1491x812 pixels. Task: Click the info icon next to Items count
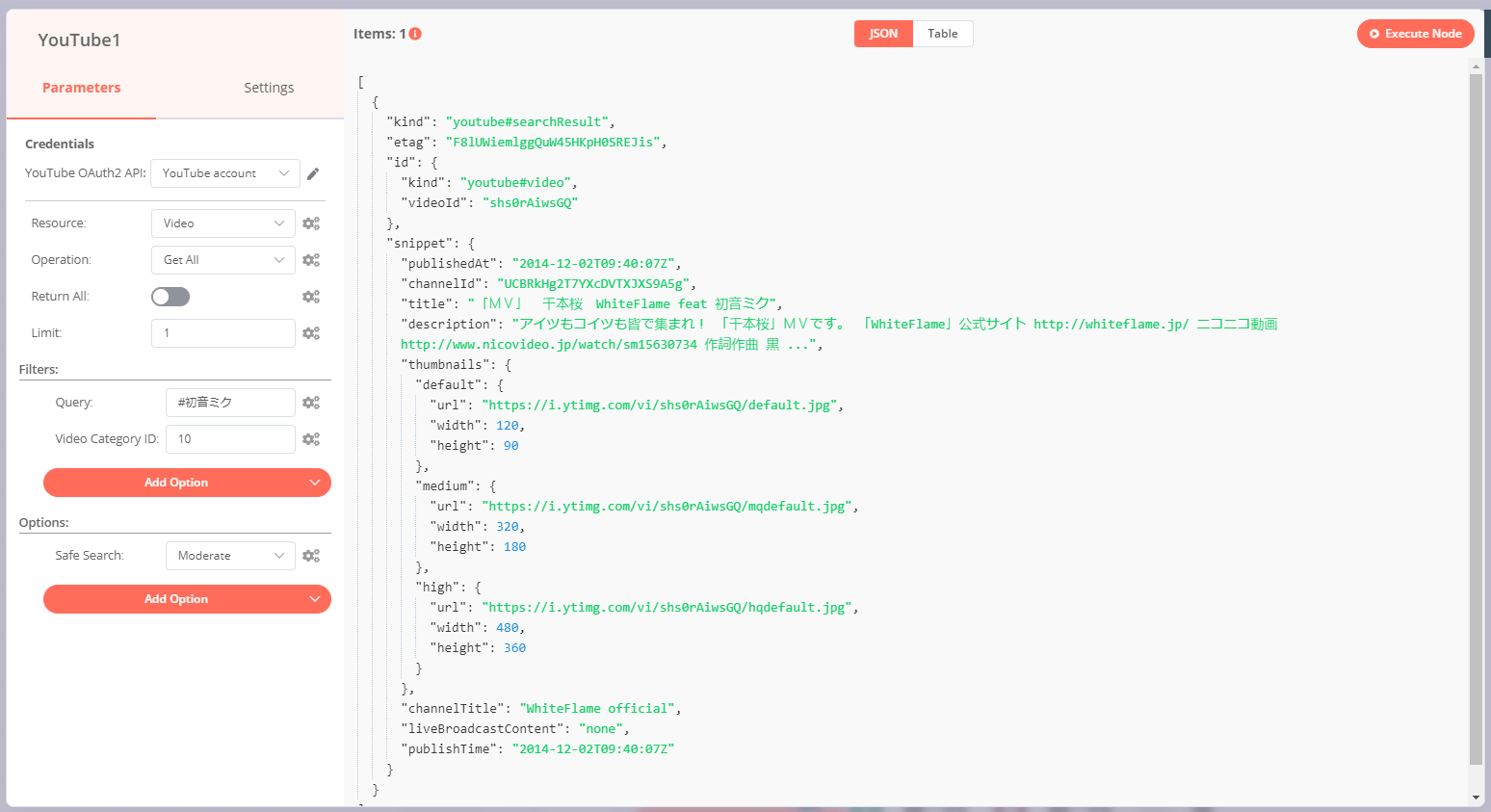click(x=415, y=34)
